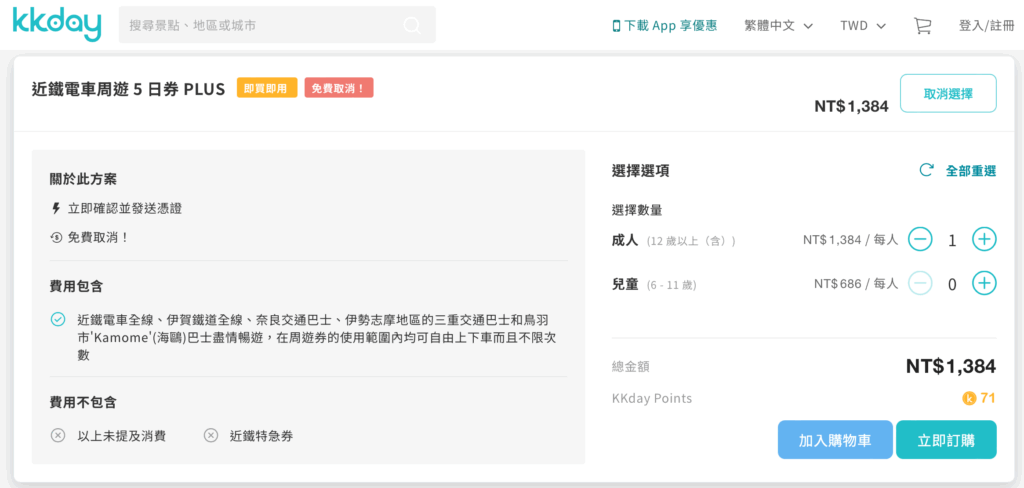
Task: Click the checkmark icon under 費用包含
Action: [x=58, y=319]
